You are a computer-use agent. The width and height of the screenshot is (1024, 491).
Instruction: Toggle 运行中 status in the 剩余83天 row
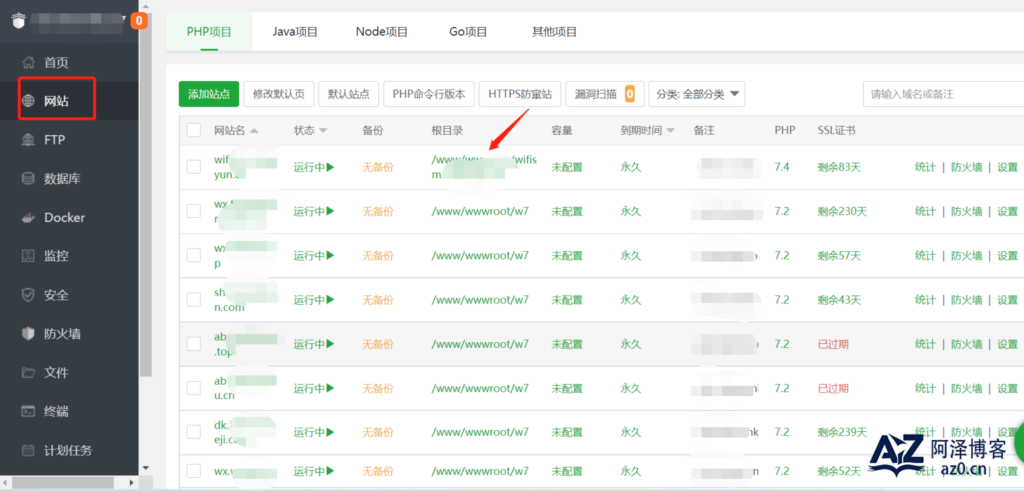(x=314, y=167)
